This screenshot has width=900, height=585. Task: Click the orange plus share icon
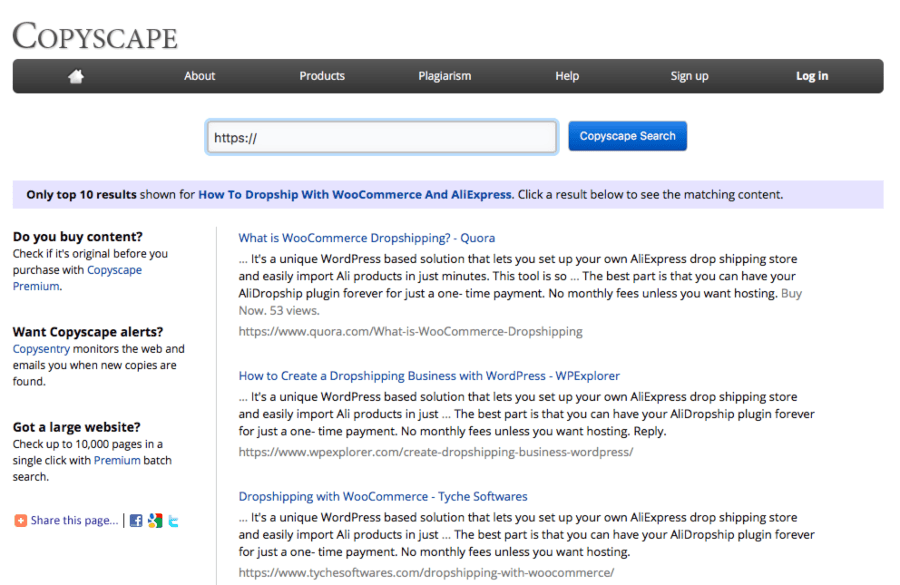point(20,520)
